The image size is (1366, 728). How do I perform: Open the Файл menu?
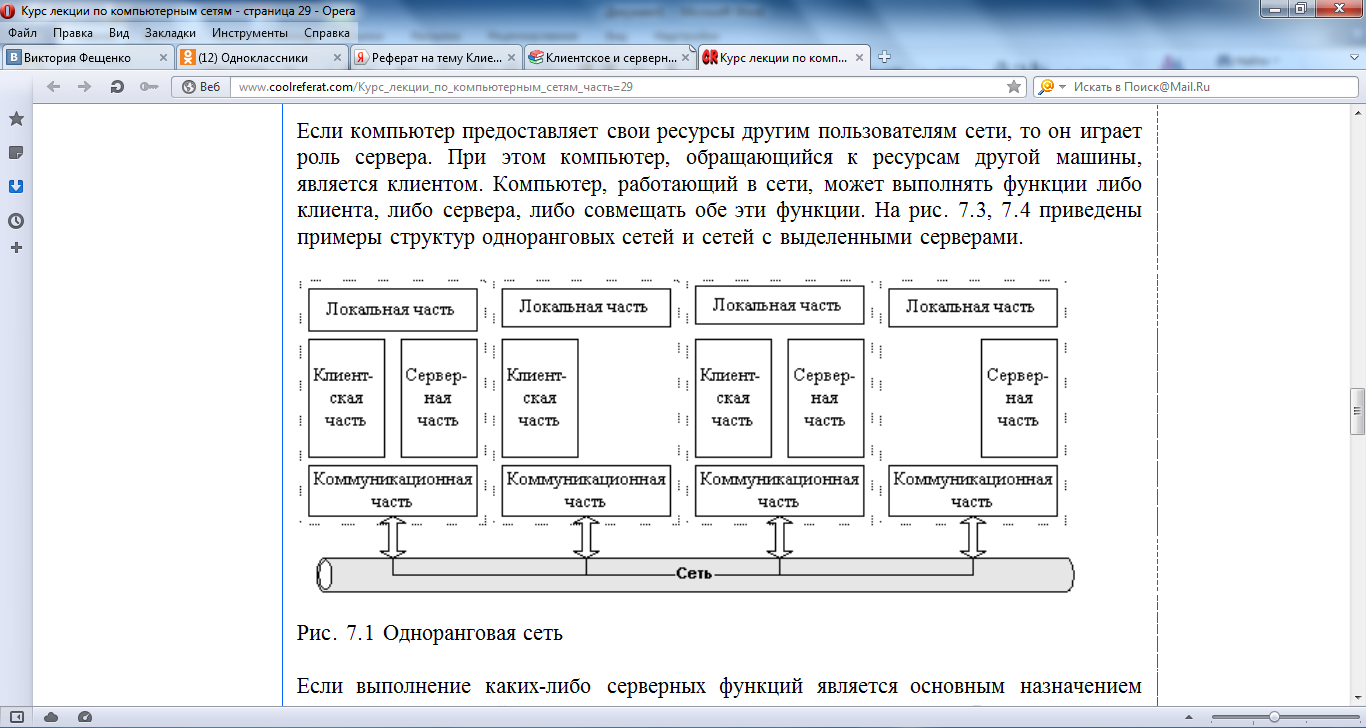point(22,32)
